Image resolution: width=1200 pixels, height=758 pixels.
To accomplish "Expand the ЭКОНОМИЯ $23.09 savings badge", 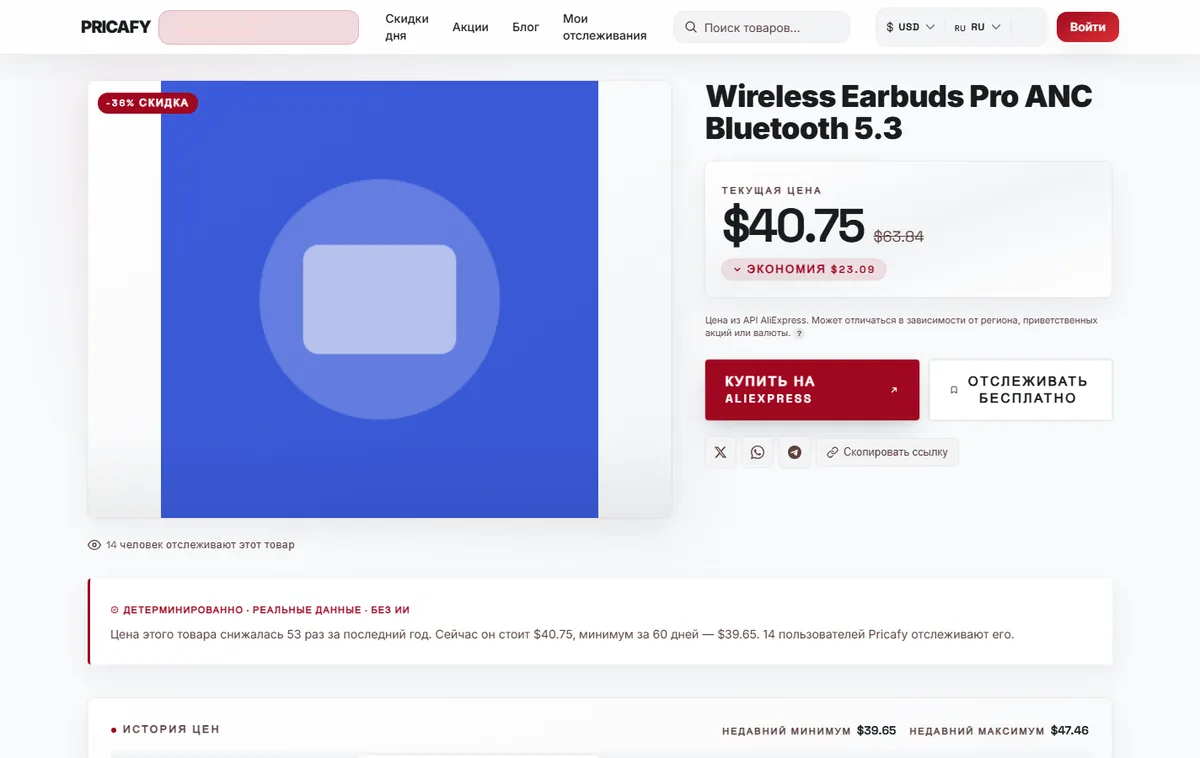I will pos(804,269).
